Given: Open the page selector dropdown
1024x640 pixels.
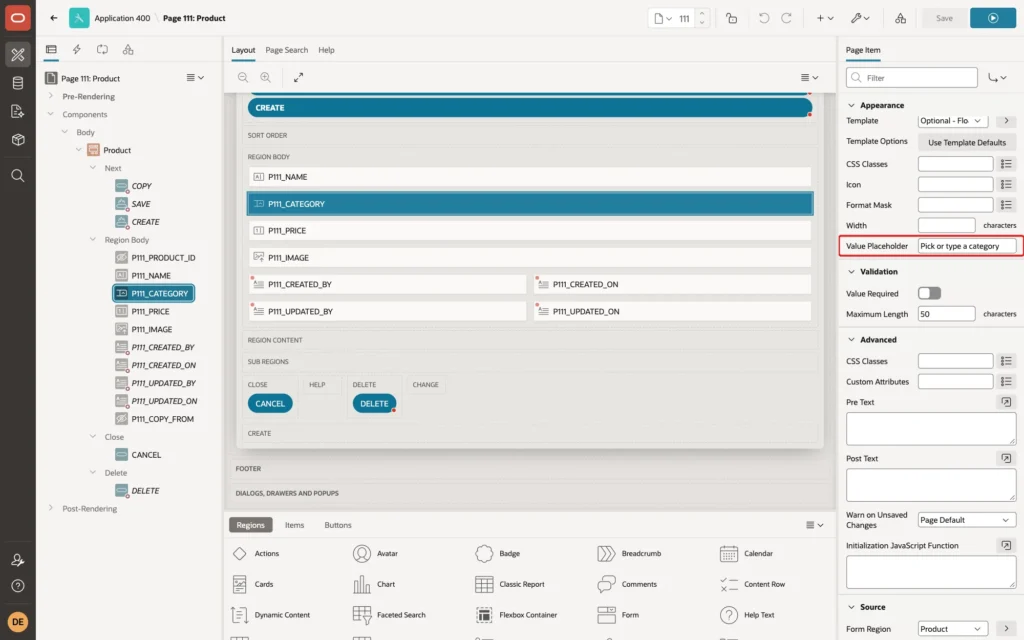Looking at the screenshot, I should (x=663, y=18).
